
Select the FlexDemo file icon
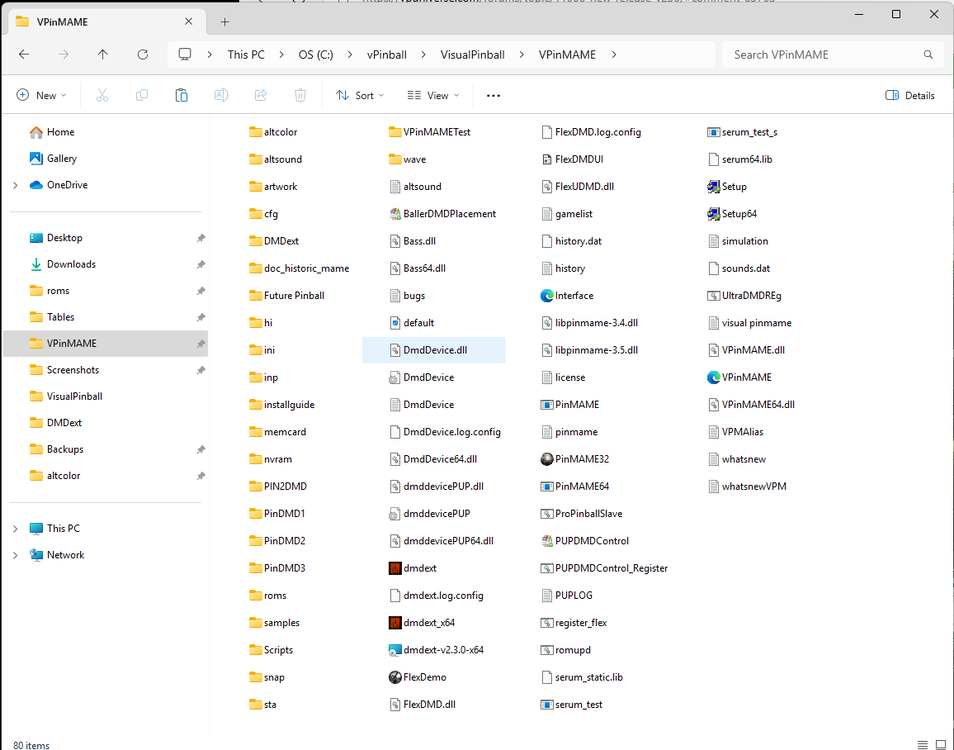click(x=395, y=677)
